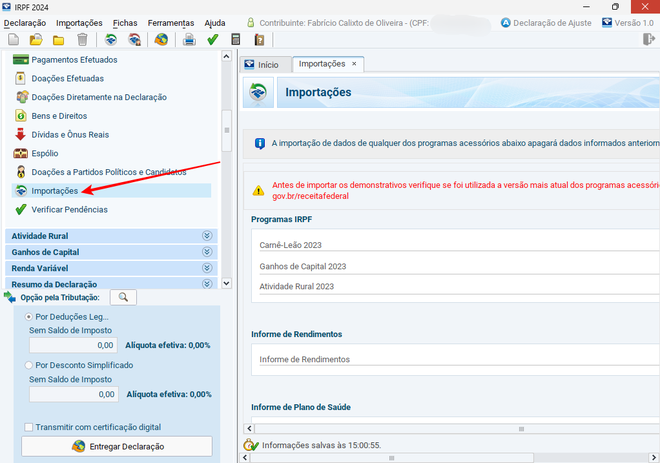
Task: Click the Bens e Direitos icon
Action: [21, 115]
